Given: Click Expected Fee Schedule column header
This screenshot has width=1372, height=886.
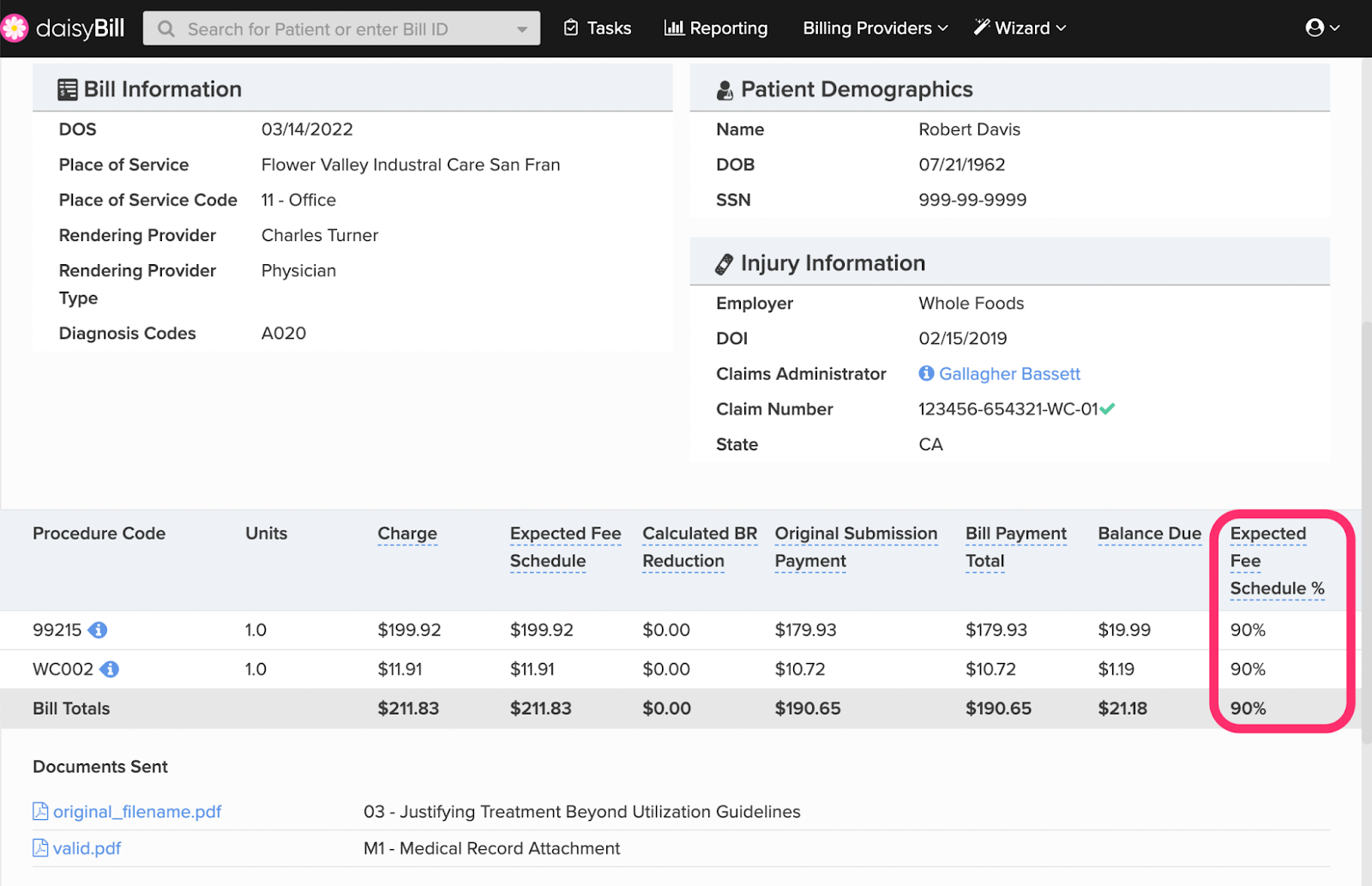Looking at the screenshot, I should [565, 547].
